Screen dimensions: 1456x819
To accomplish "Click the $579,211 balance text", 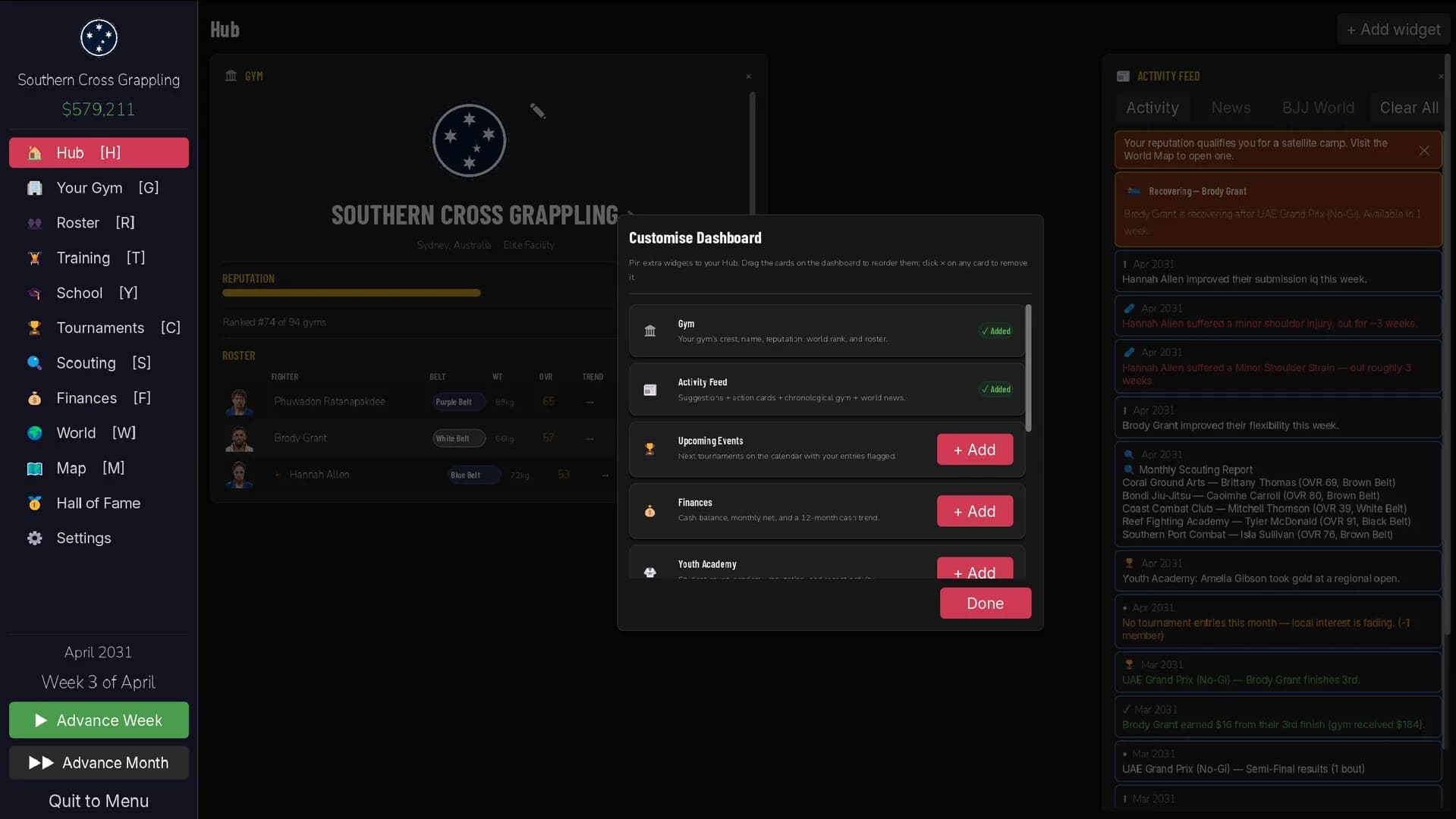I will tap(99, 109).
